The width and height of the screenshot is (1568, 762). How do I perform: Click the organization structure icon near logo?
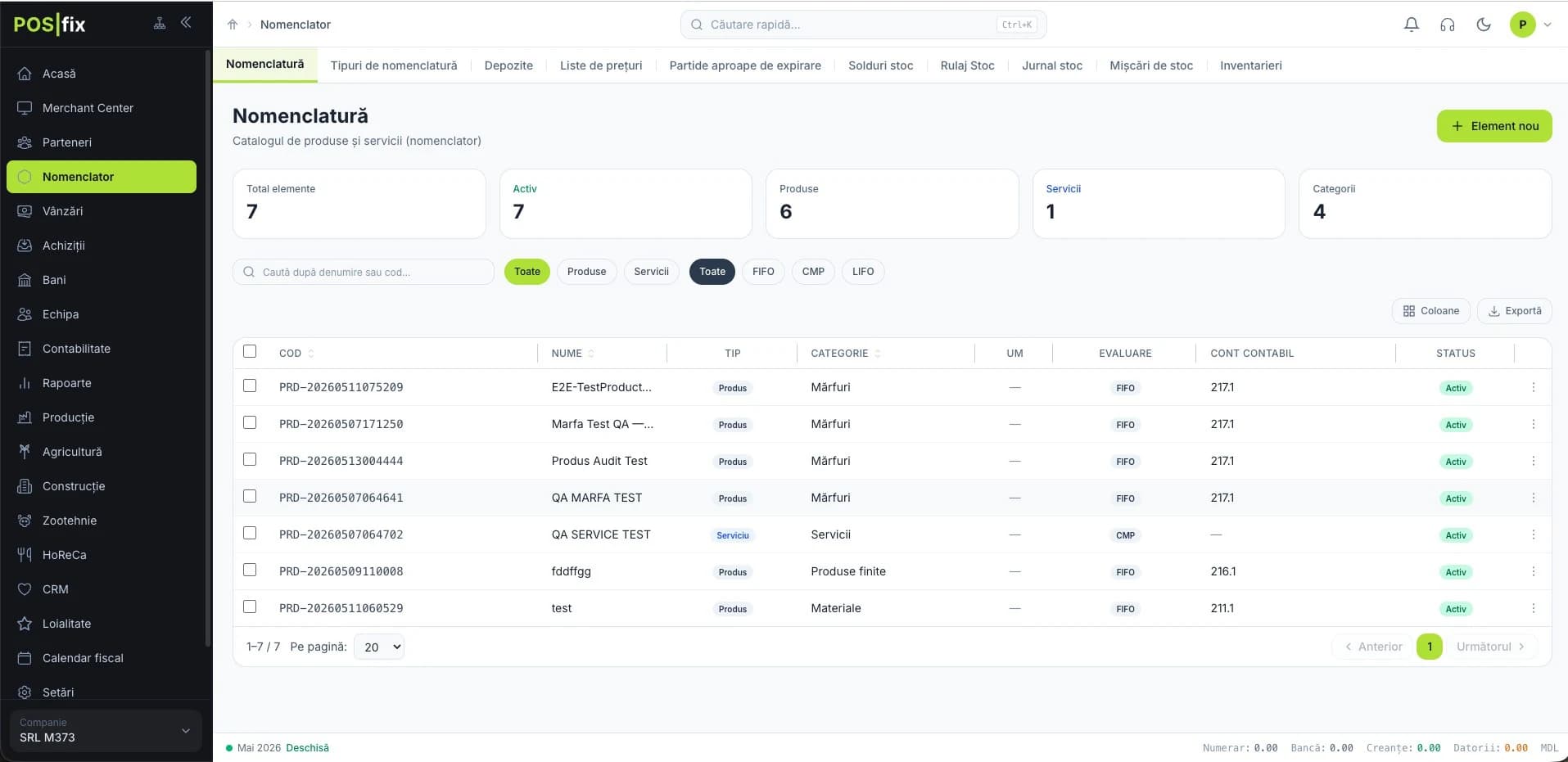click(x=160, y=23)
